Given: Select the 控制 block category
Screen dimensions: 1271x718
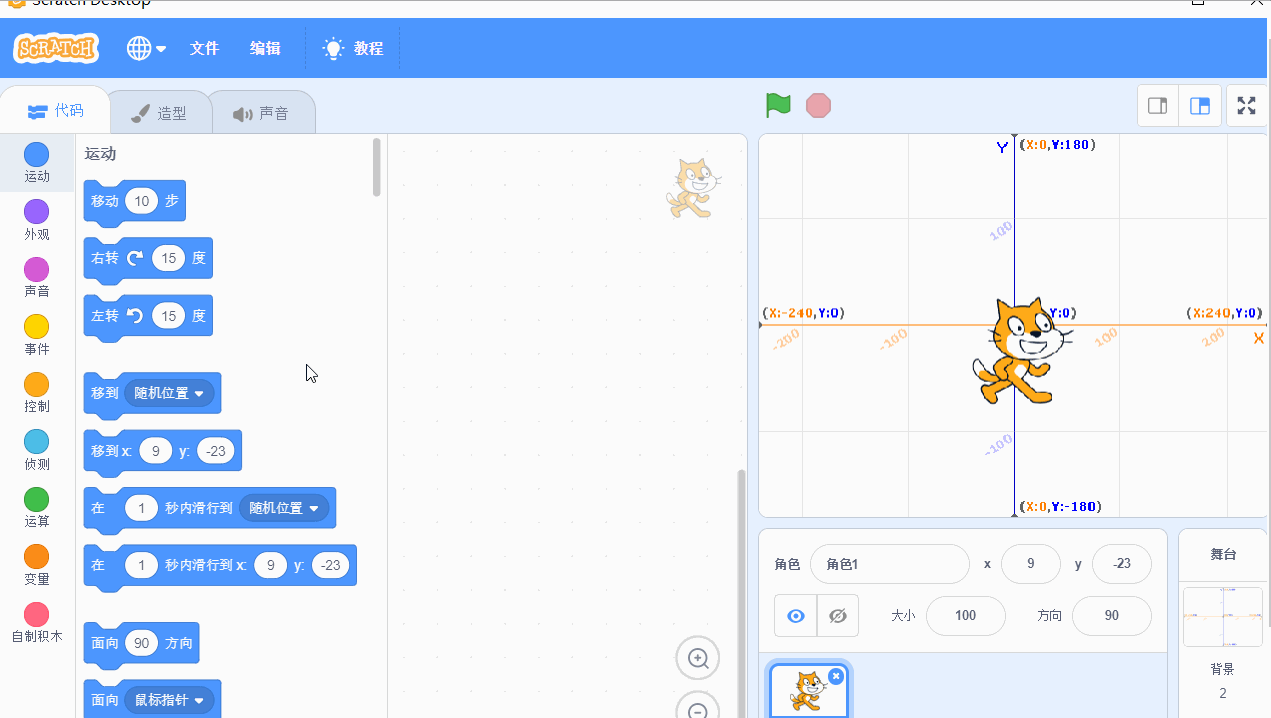Looking at the screenshot, I should 37,393.
